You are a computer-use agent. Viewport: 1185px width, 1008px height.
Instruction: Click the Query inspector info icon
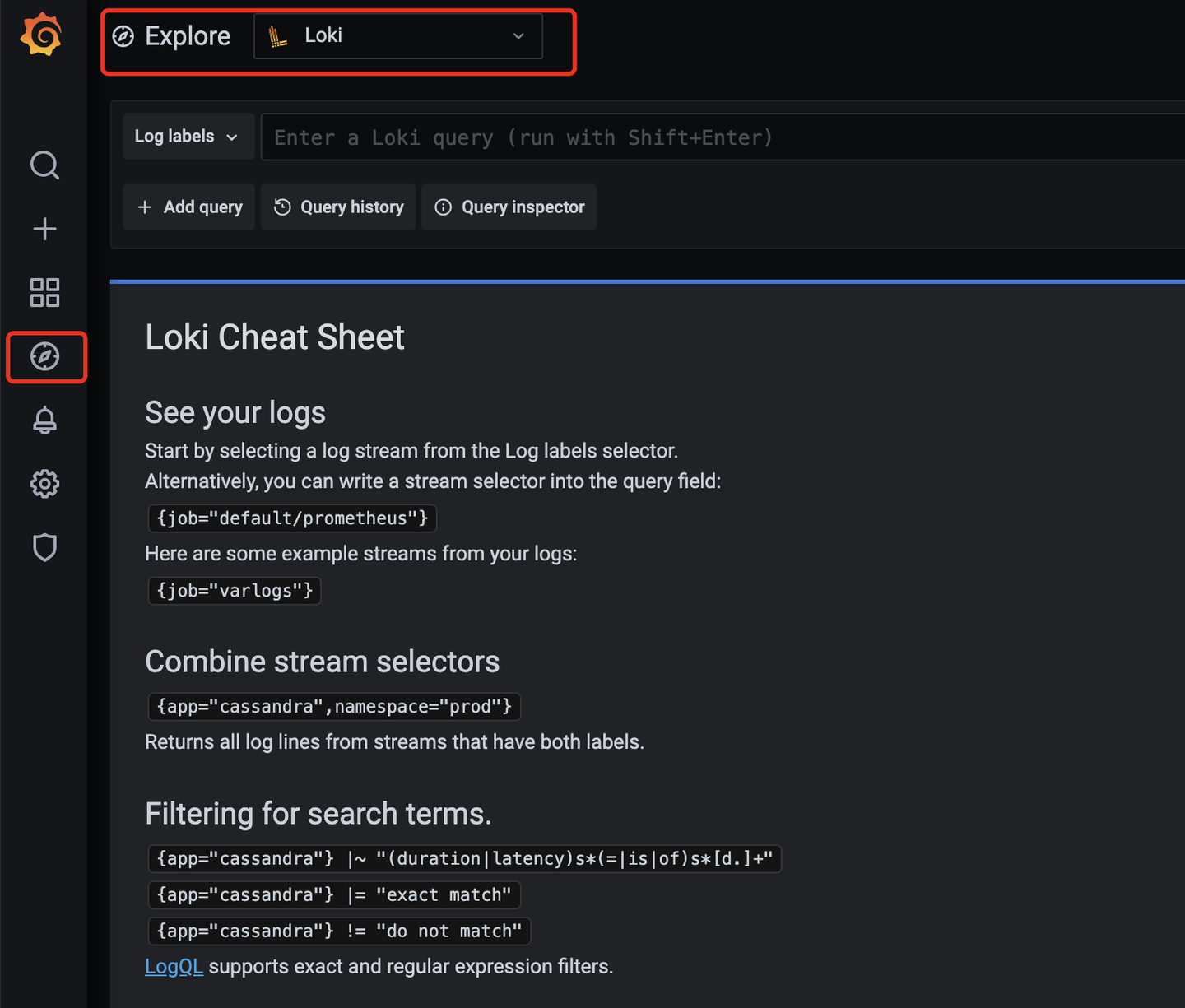(444, 207)
